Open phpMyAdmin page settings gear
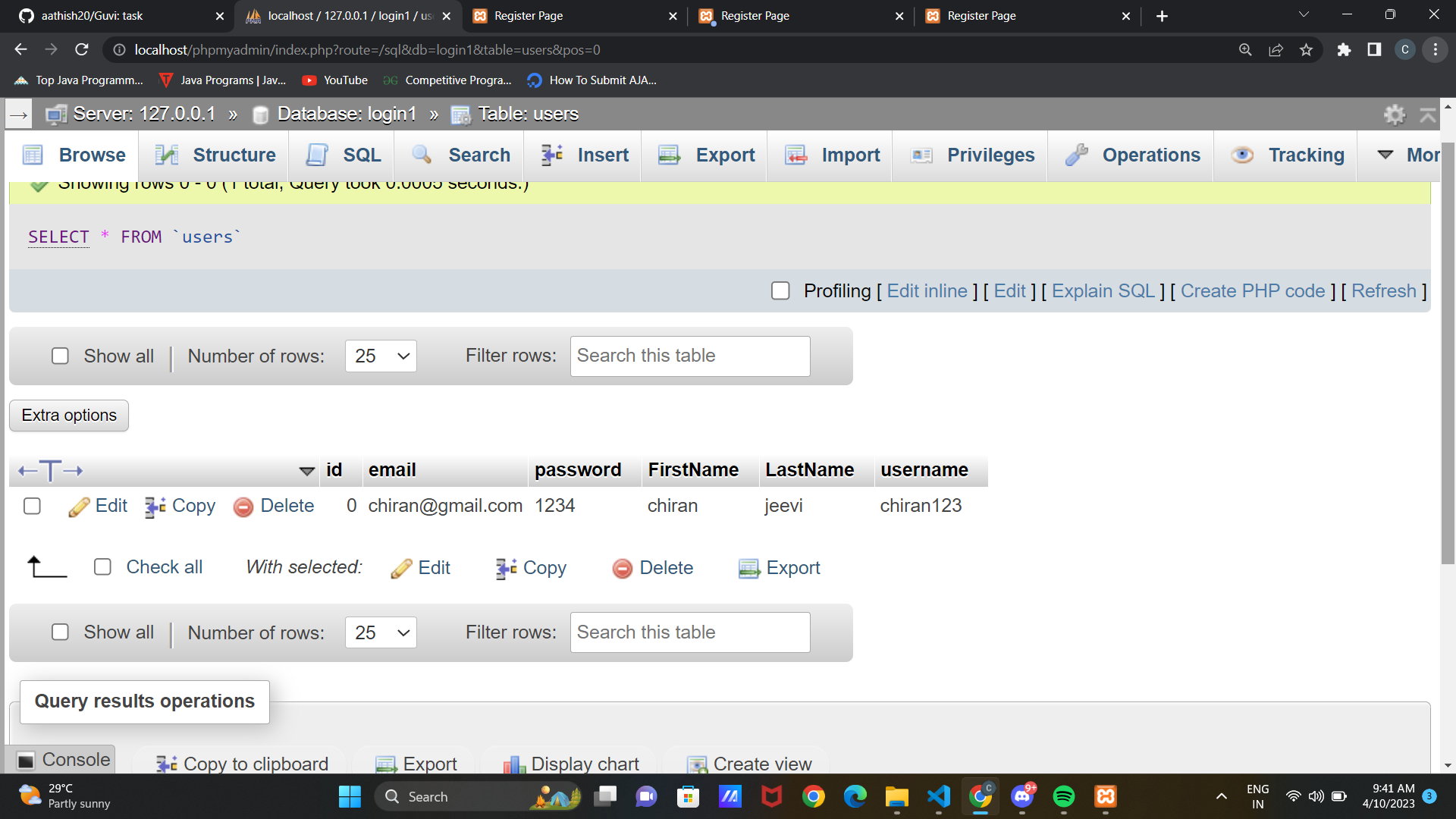The image size is (1456, 819). (1395, 115)
